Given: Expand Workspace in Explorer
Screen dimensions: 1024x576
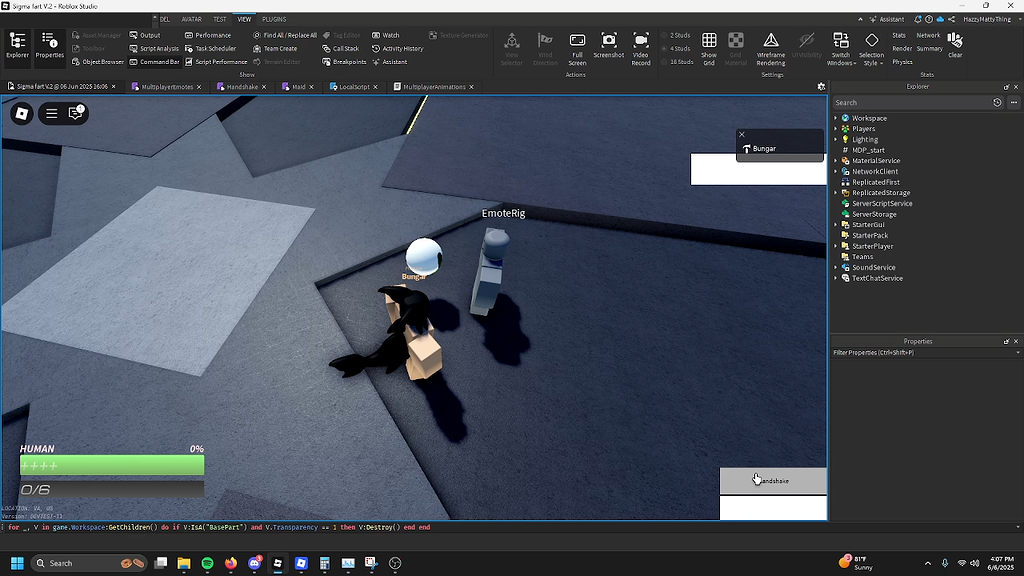Looking at the screenshot, I should (x=835, y=118).
